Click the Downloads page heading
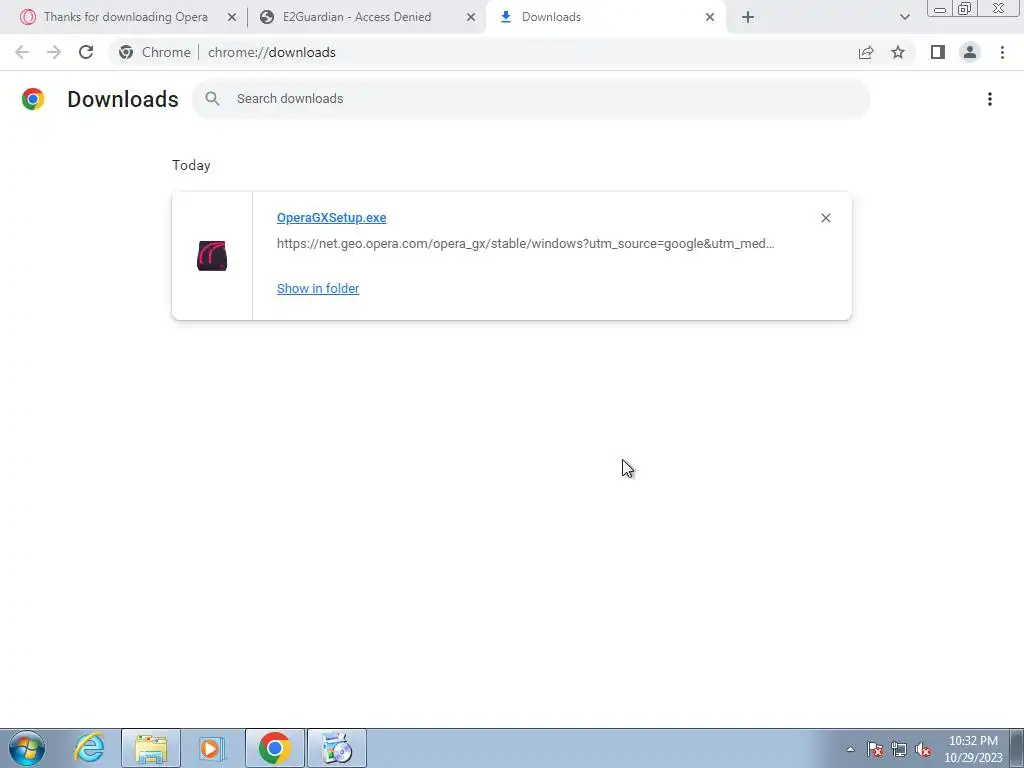This screenshot has width=1024, height=768. 123,99
